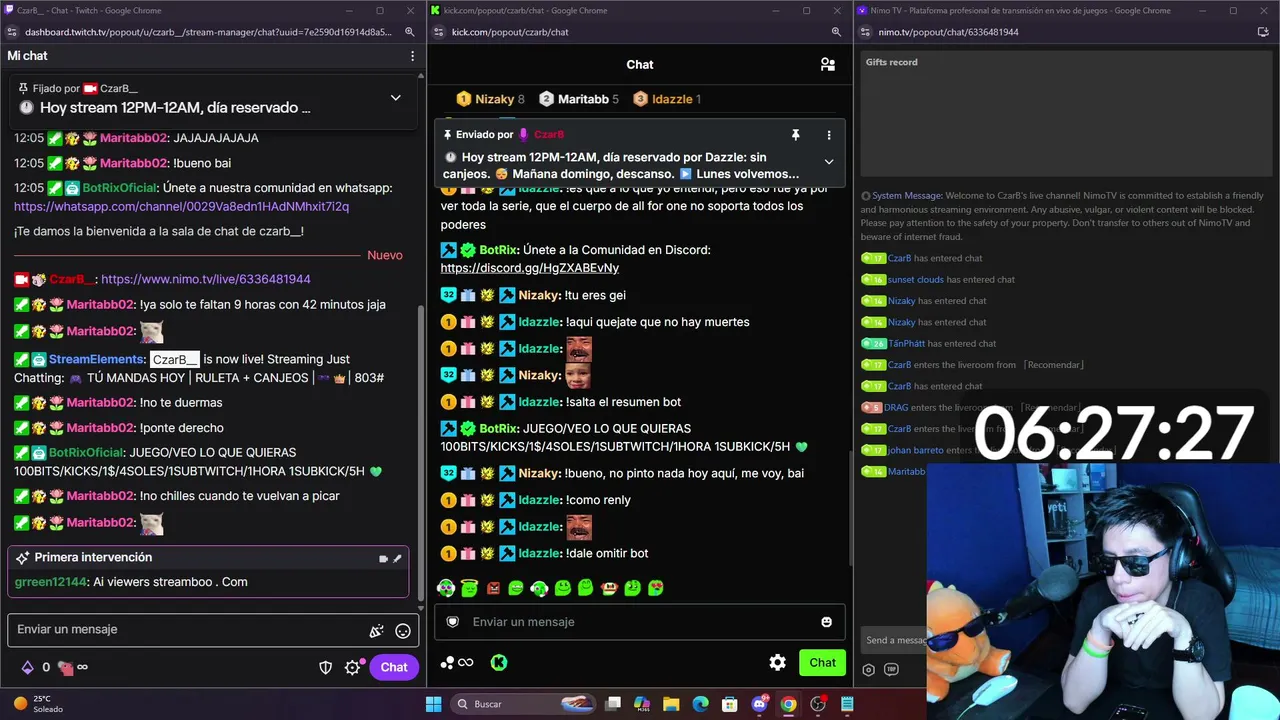Insert the red angry quick emote in Kick

coord(493,588)
